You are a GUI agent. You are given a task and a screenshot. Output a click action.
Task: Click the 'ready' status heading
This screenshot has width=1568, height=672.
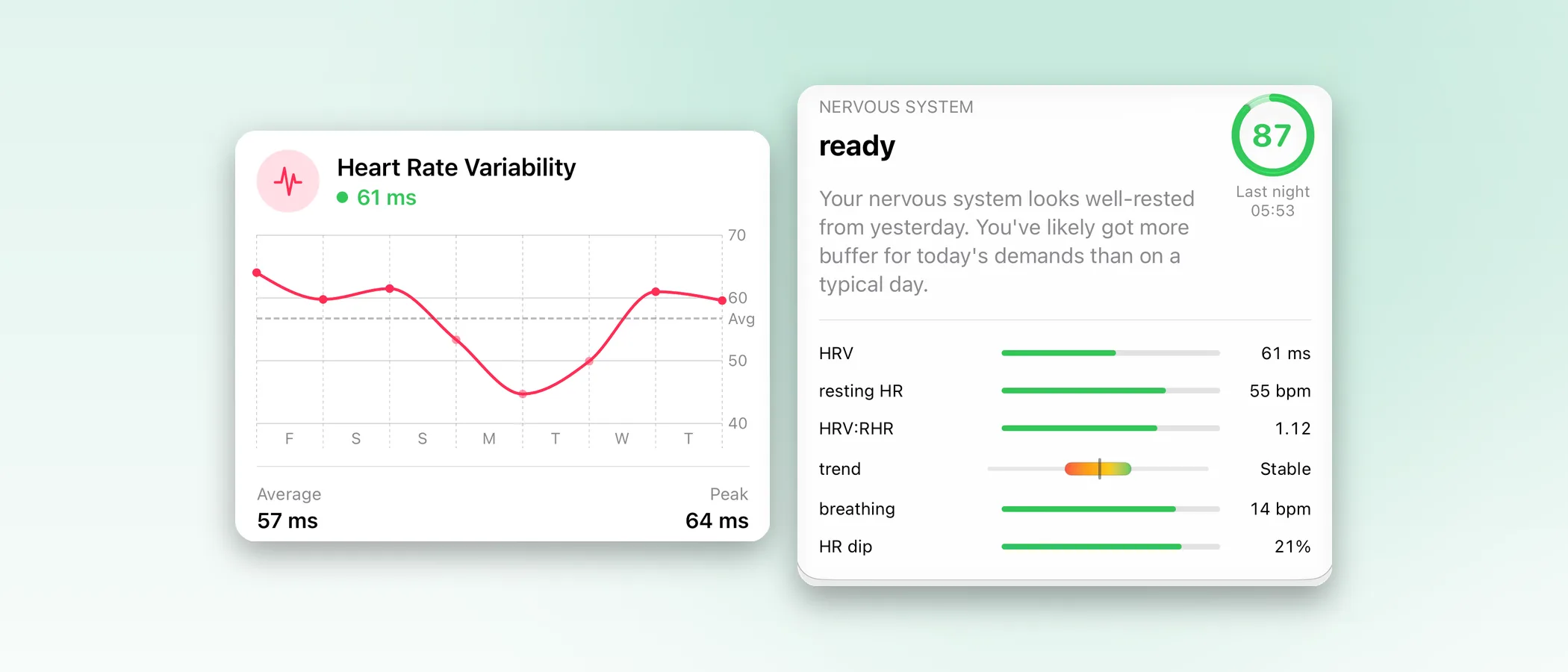point(856,146)
